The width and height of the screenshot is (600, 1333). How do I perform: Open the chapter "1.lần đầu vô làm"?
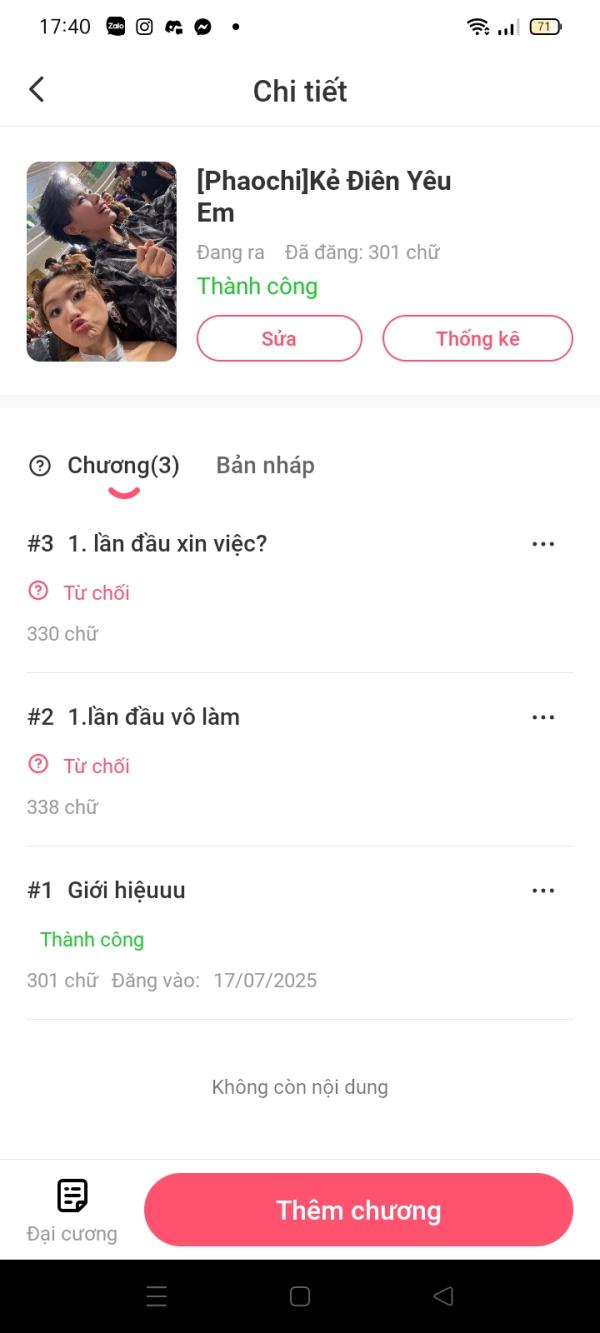point(154,717)
